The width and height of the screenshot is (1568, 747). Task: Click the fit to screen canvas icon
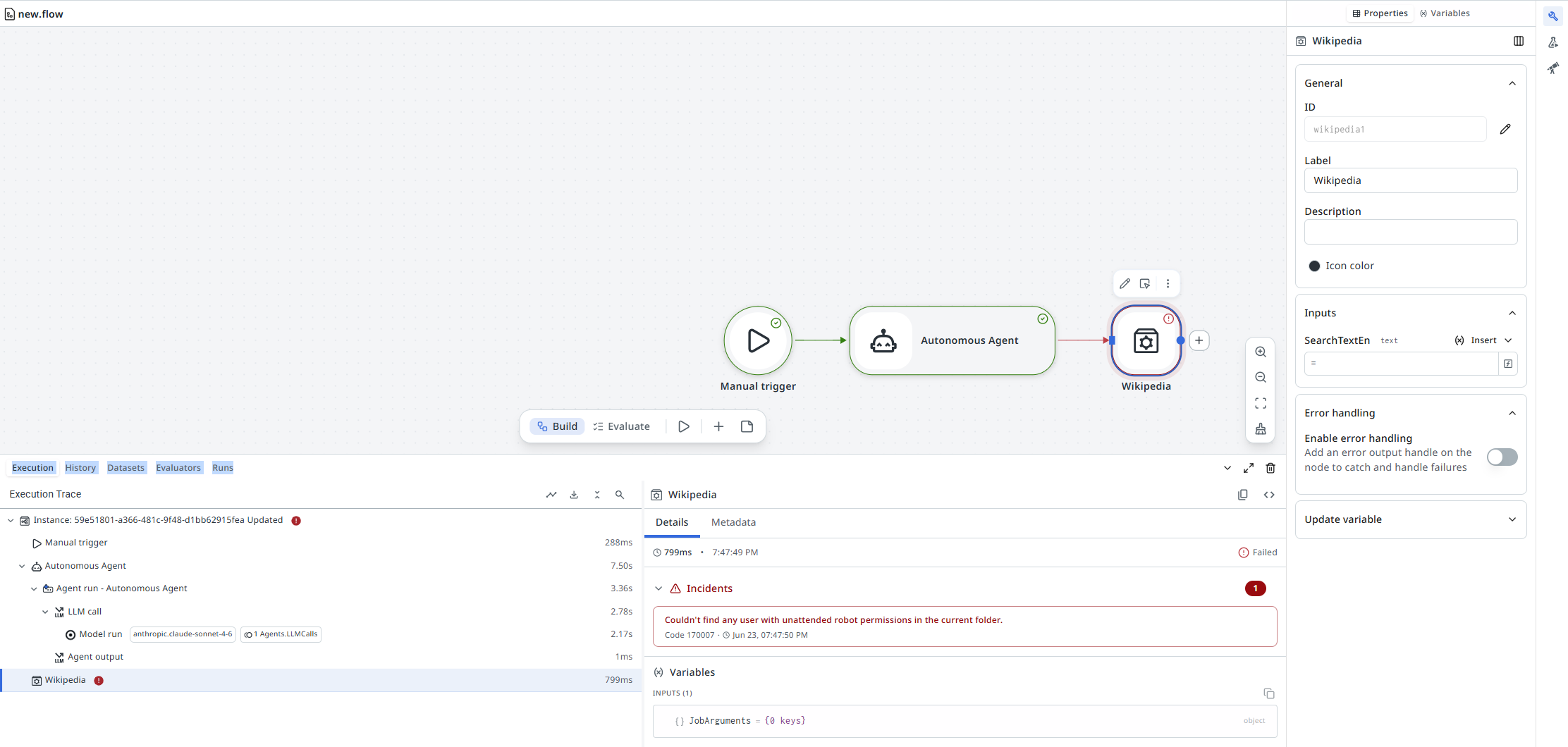1261,403
